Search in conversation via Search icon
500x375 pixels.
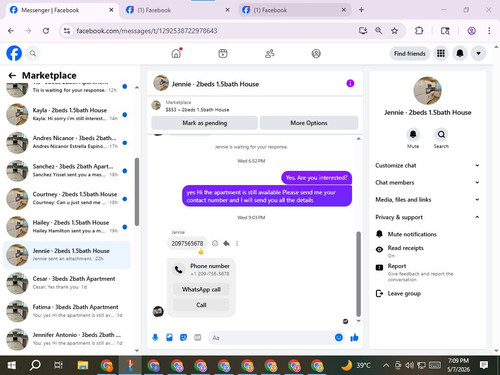tap(441, 134)
